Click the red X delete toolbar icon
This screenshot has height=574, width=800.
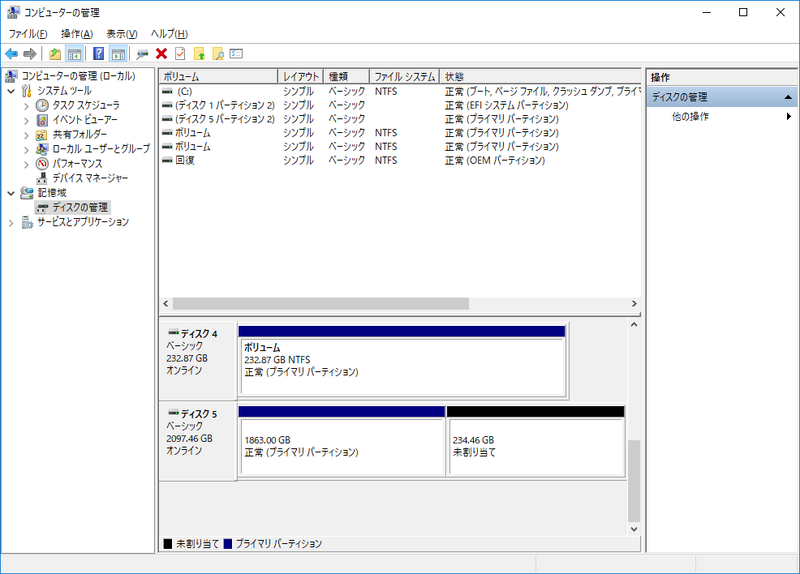point(161,54)
